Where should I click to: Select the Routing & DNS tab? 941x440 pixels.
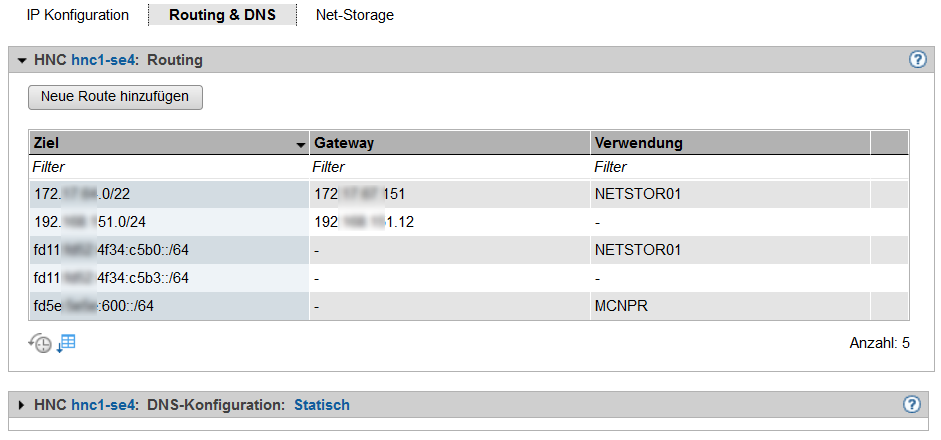[x=222, y=15]
